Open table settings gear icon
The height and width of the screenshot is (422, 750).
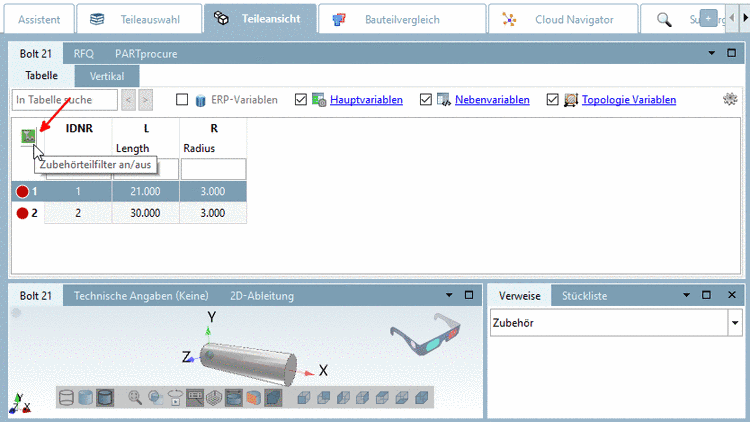coord(730,99)
